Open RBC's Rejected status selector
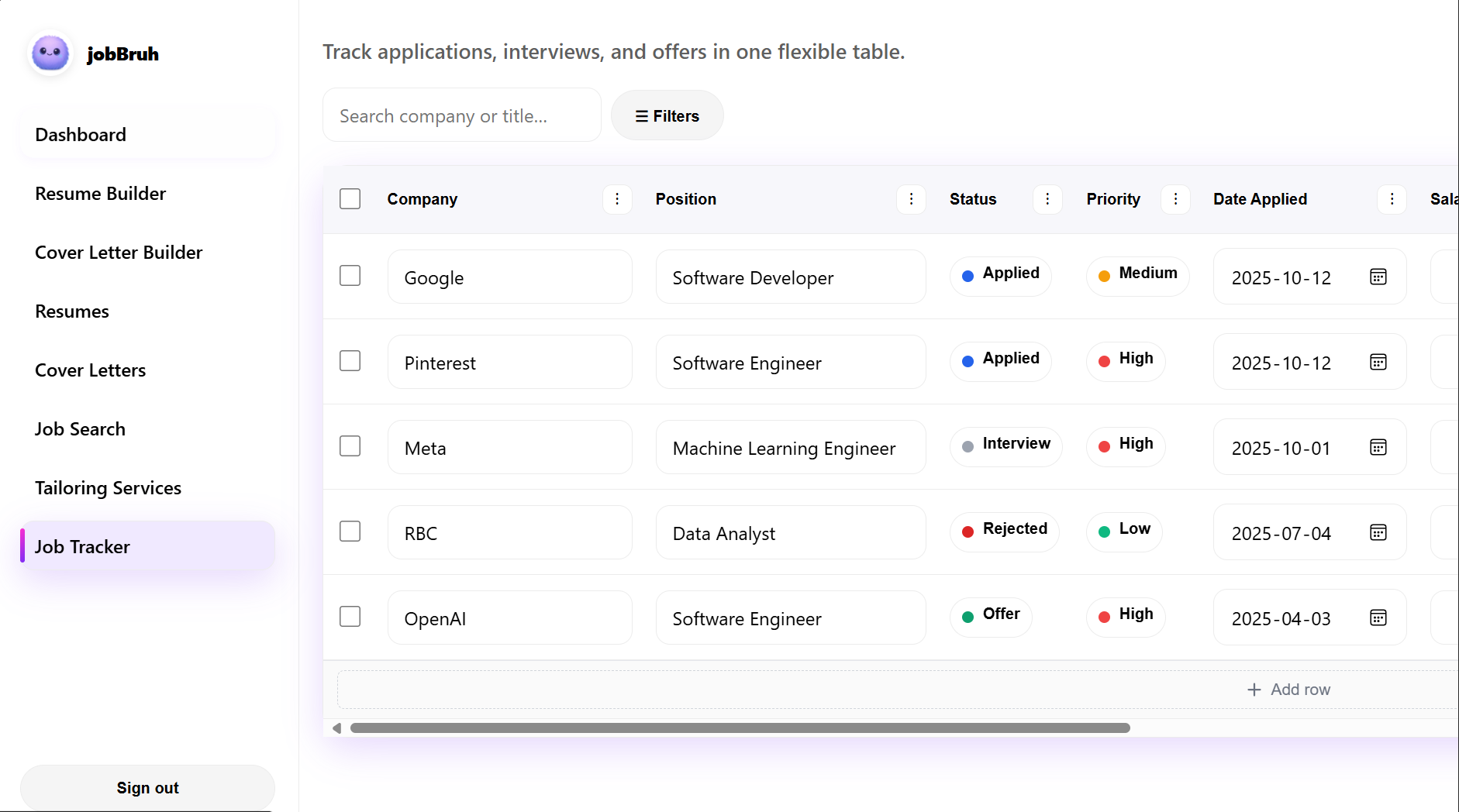The image size is (1459, 812). (1004, 530)
